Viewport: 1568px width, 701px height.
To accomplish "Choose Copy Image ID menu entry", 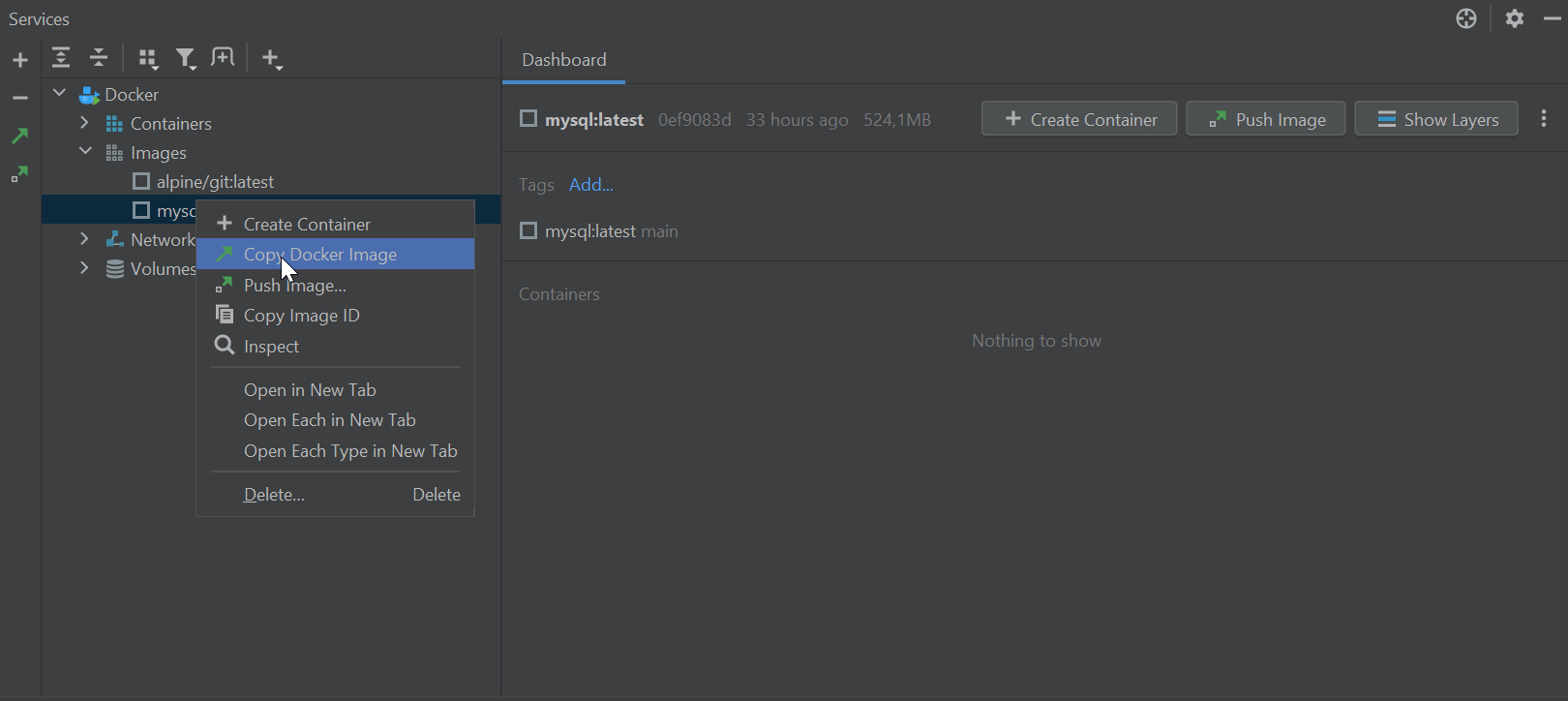I will point(335,316).
